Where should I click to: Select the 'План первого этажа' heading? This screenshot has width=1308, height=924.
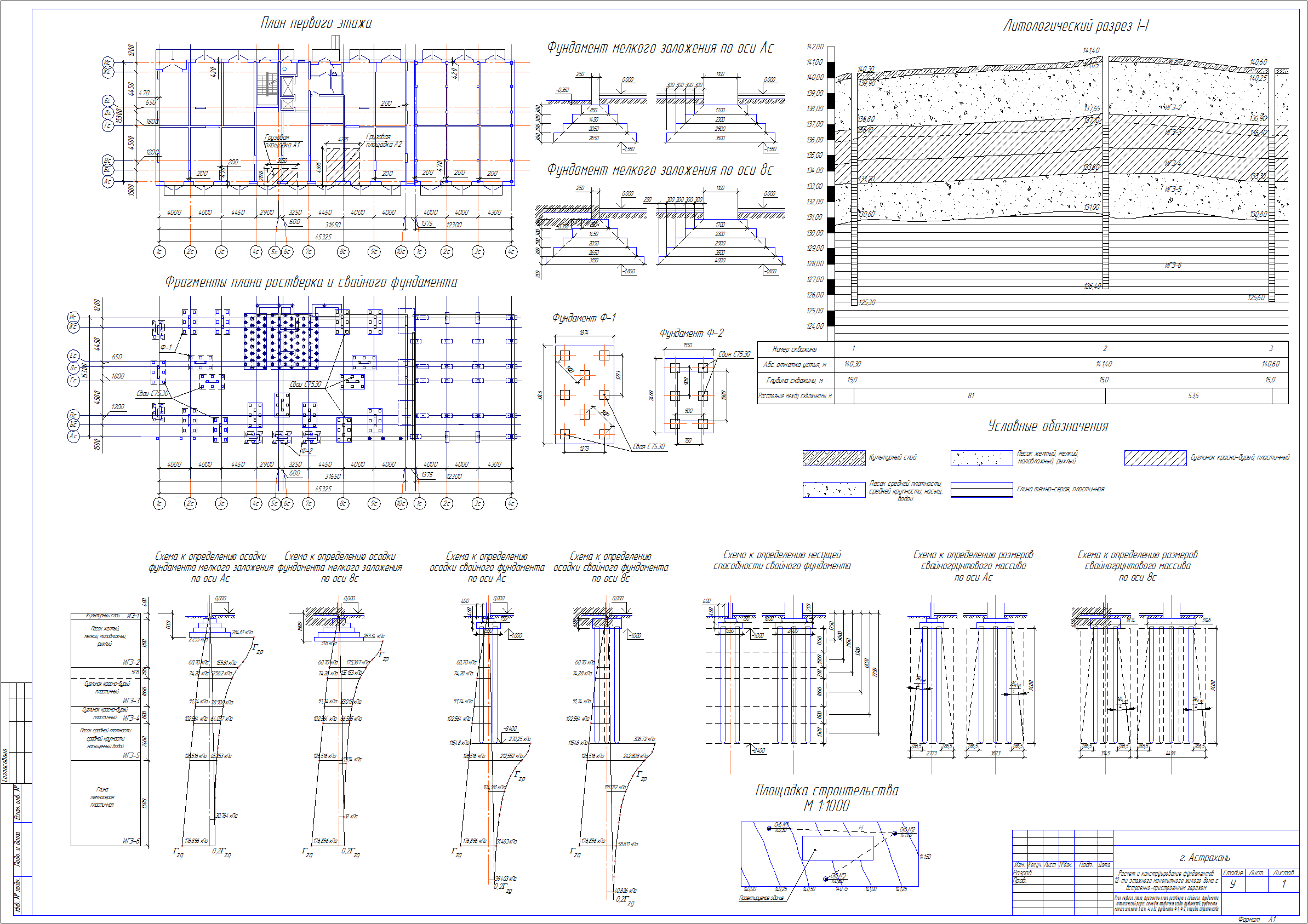(316, 24)
